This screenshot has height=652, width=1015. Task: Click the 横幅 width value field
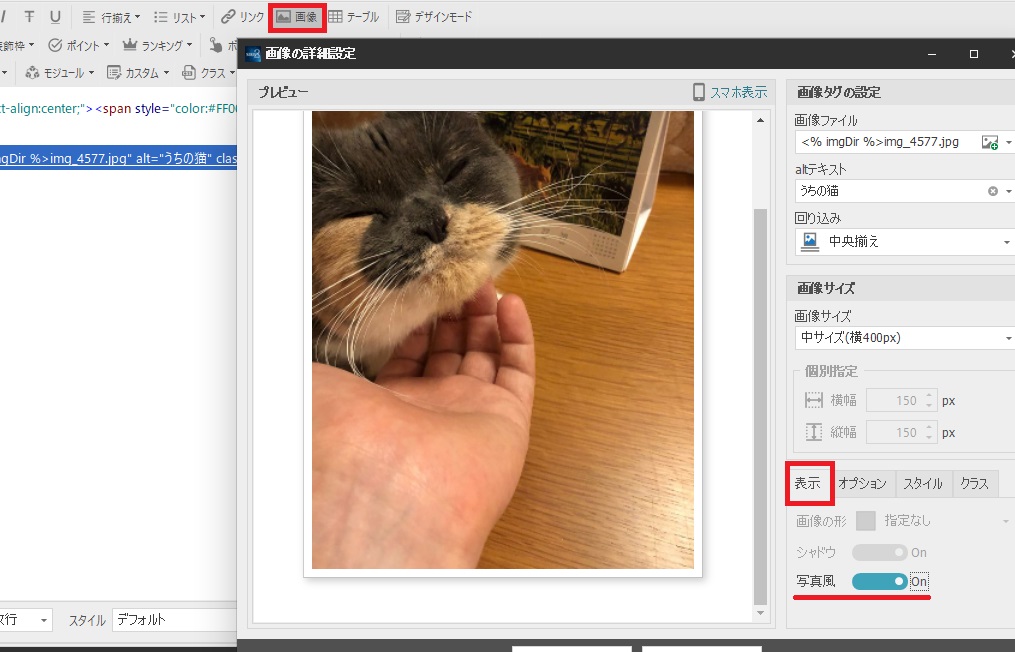coord(895,401)
